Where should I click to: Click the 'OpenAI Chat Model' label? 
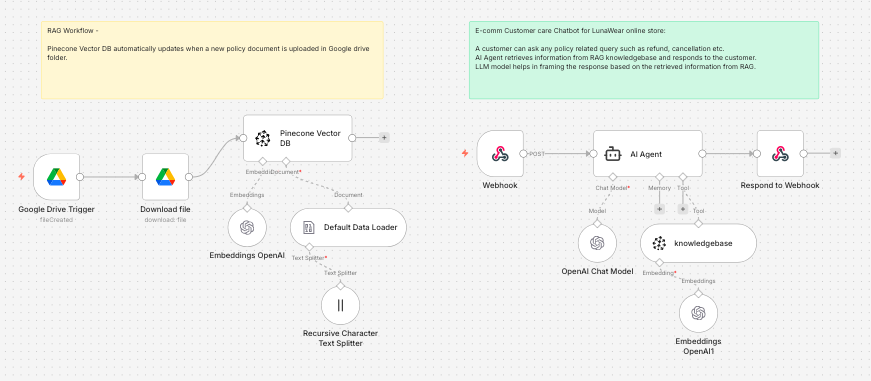(x=597, y=272)
